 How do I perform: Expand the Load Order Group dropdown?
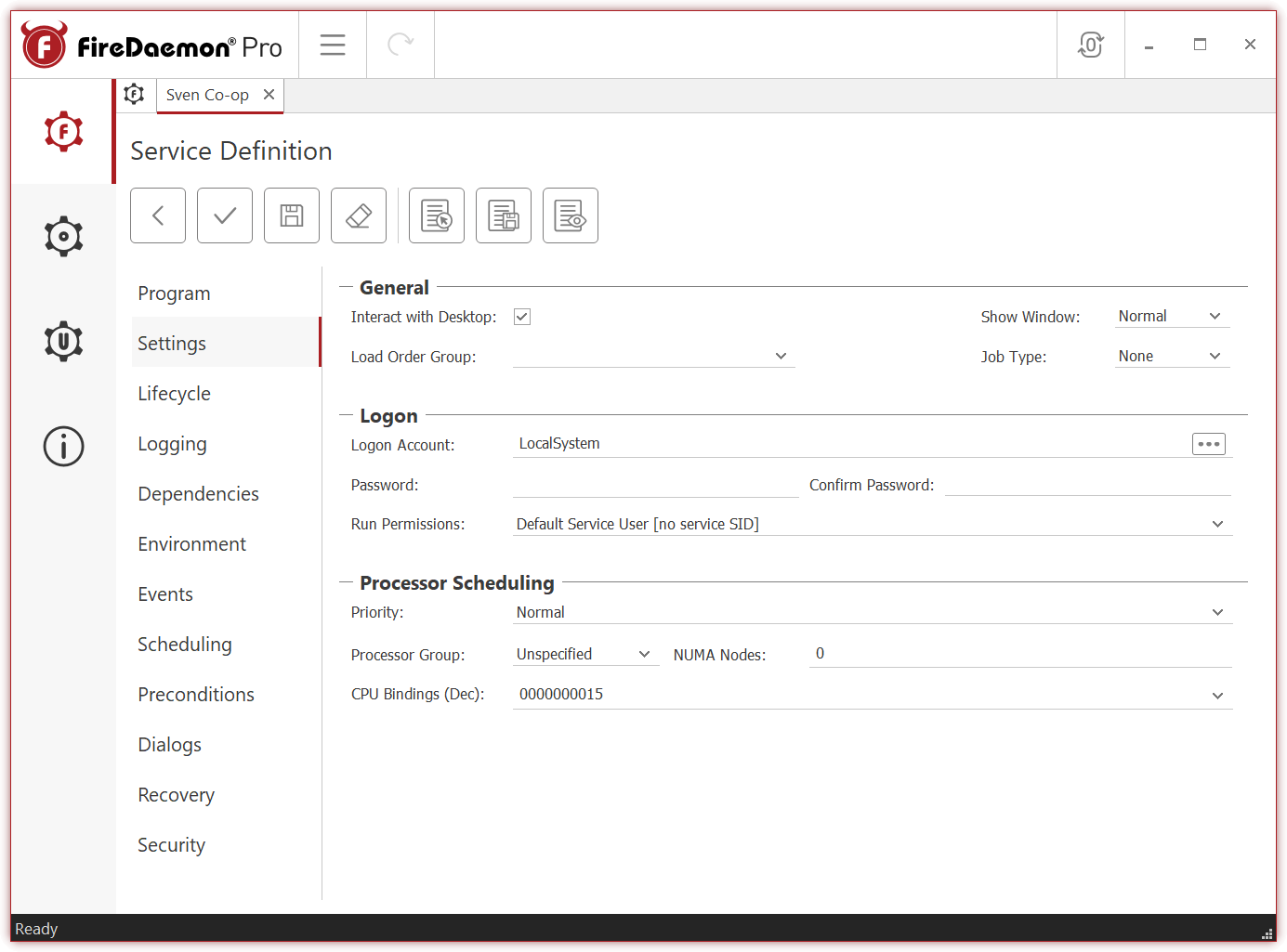click(x=781, y=356)
